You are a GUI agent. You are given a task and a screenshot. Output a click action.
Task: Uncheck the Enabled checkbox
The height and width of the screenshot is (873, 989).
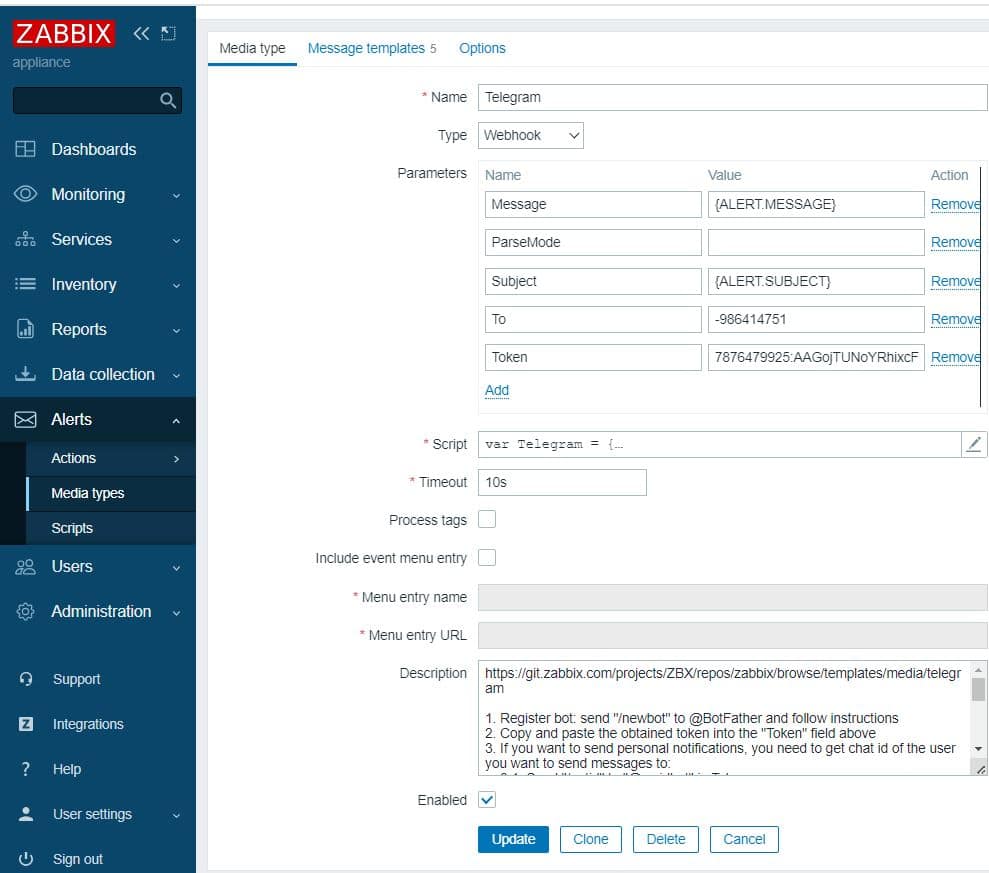pyautogui.click(x=487, y=800)
